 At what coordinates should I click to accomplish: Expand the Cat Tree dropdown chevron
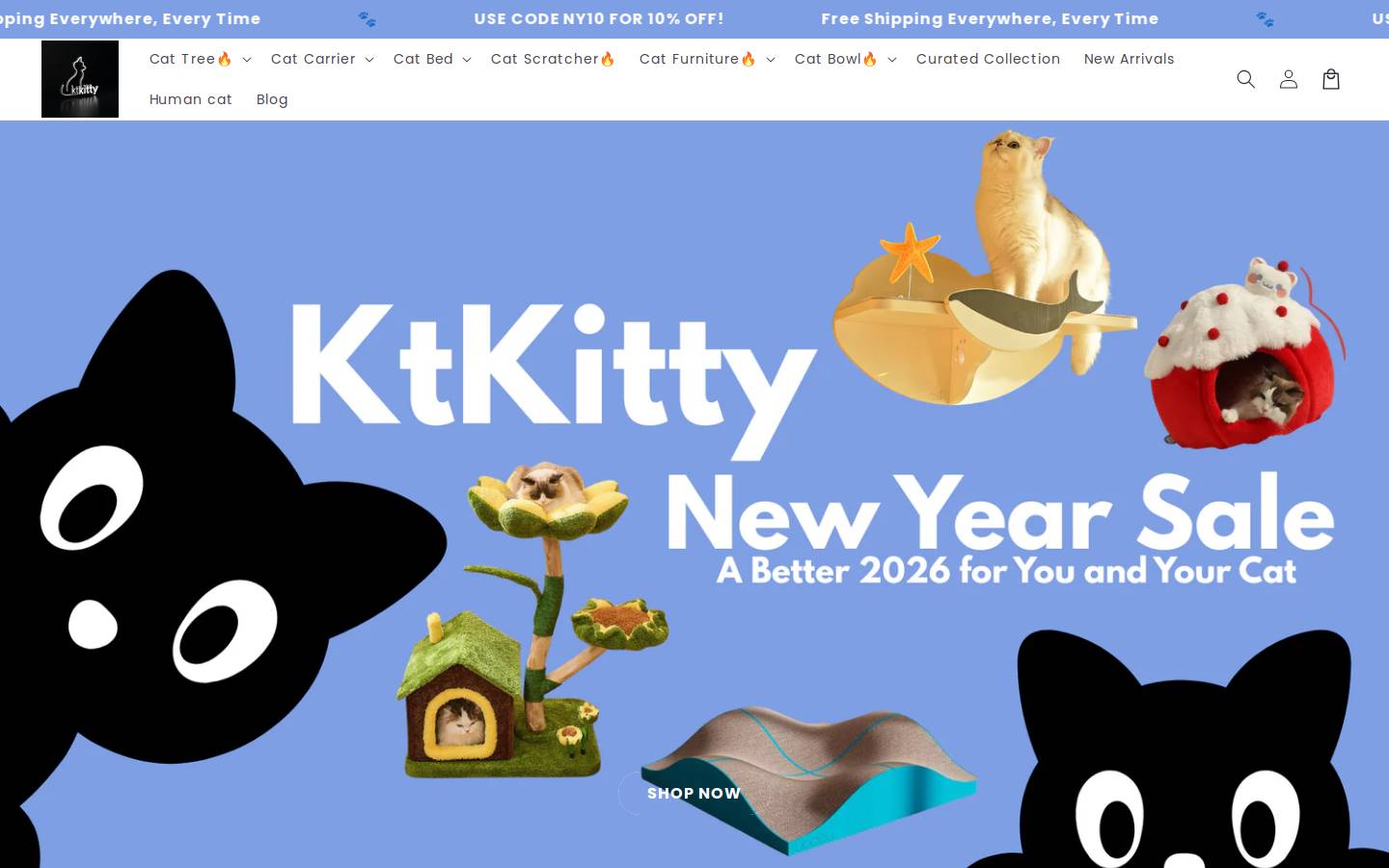pos(246,60)
